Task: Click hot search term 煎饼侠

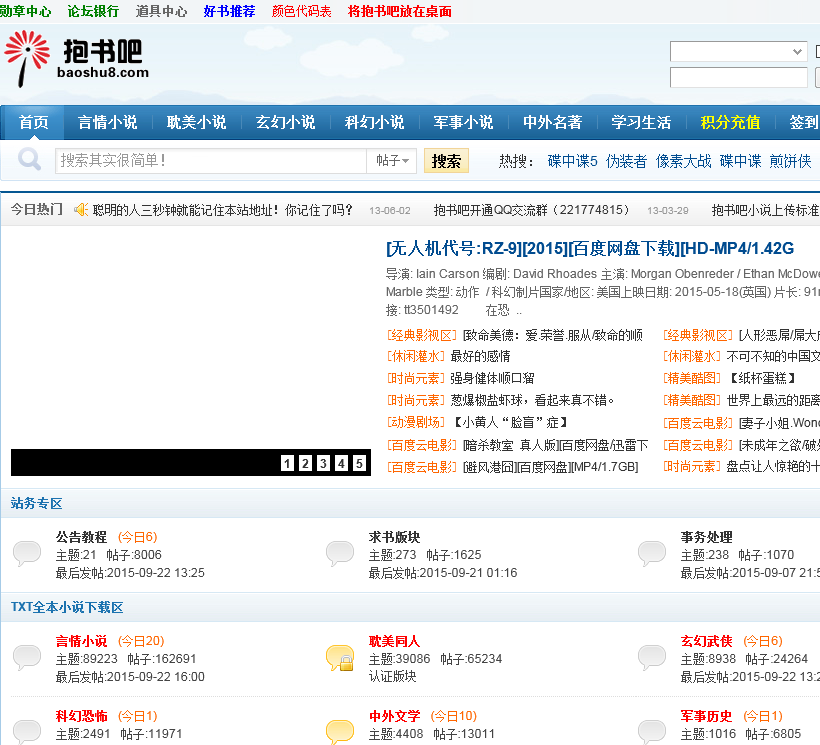Action: pos(790,161)
